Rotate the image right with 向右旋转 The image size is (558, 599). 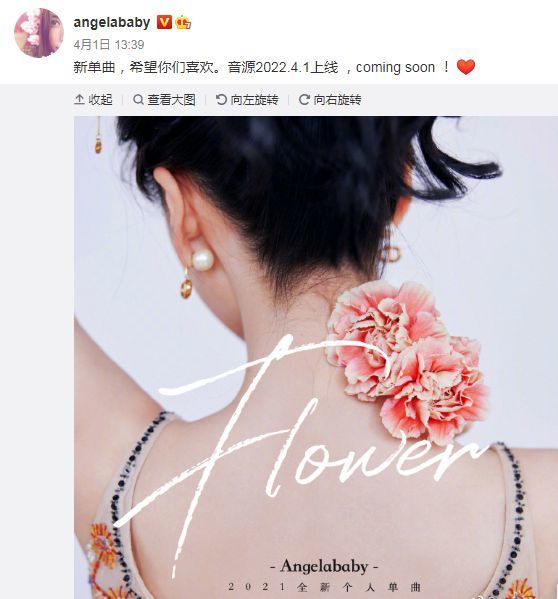(330, 100)
